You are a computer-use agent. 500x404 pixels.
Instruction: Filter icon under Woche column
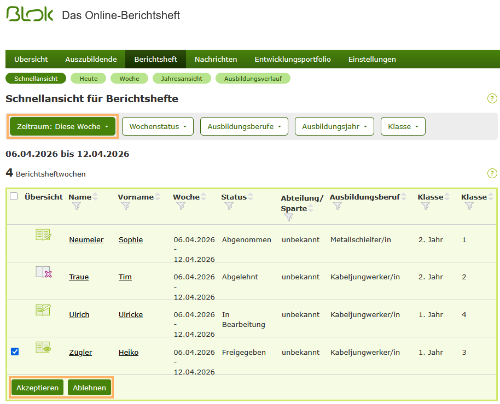pos(181,206)
